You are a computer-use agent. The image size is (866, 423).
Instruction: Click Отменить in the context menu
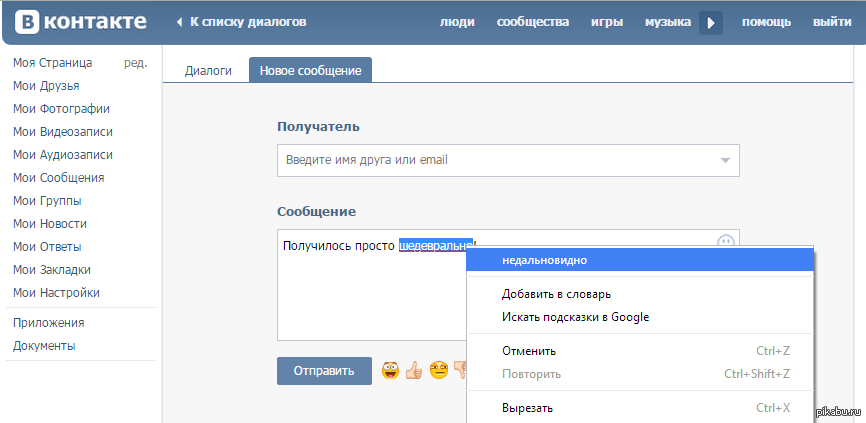point(529,351)
